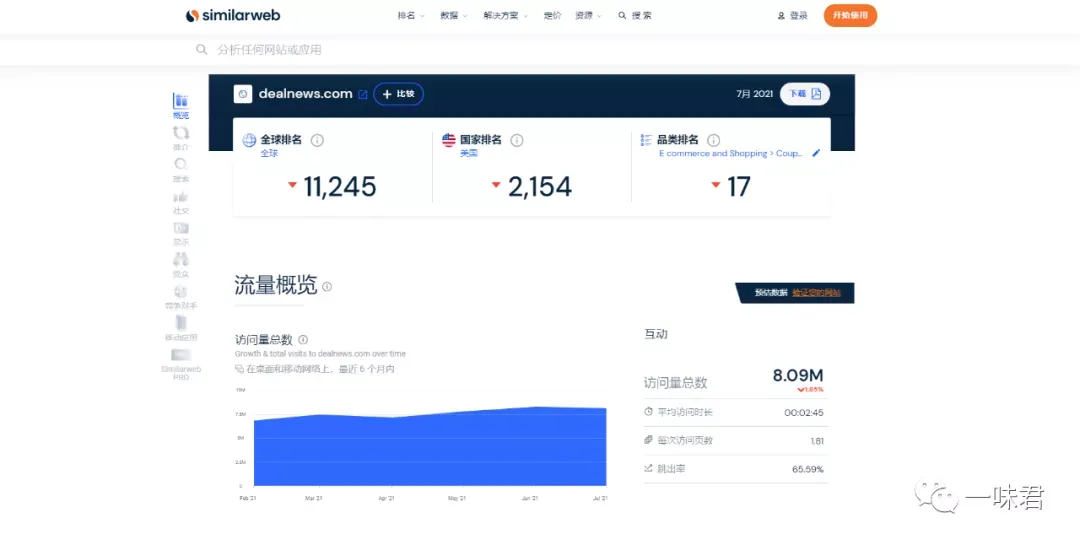Click the orange 开始使用 button

(850, 15)
